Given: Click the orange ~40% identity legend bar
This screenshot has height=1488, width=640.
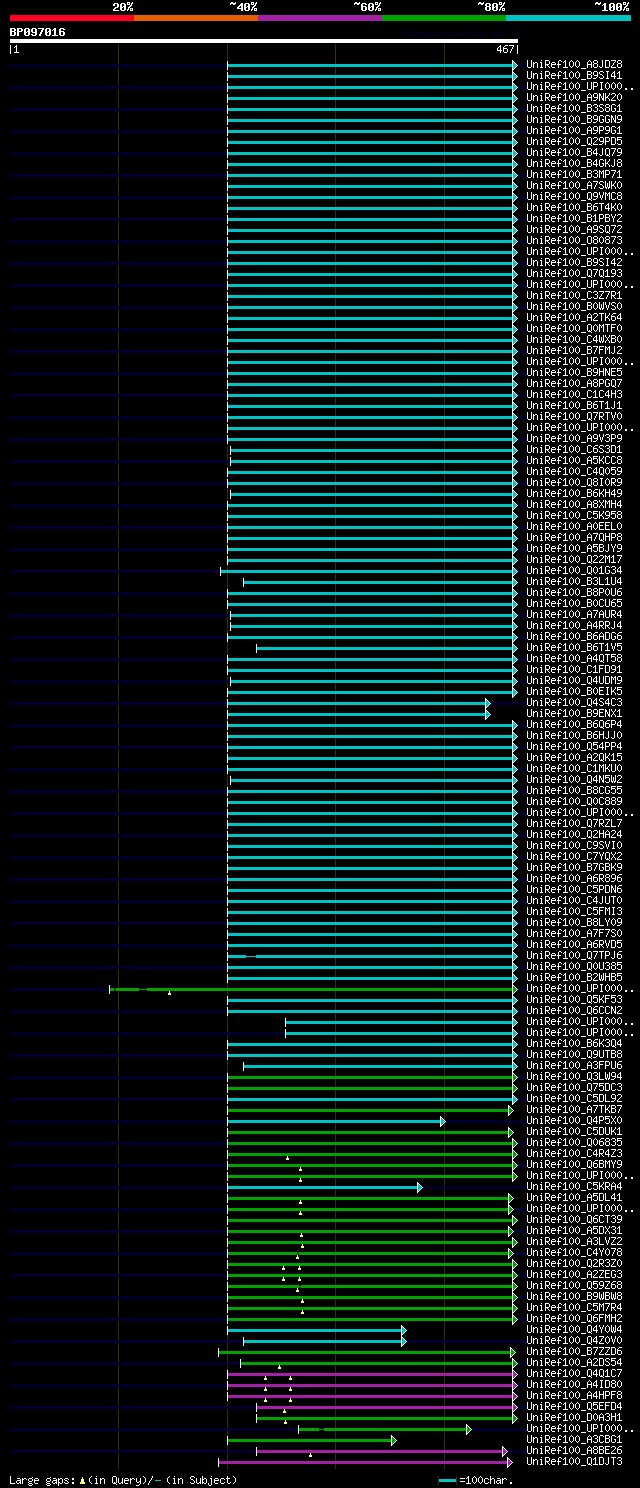Looking at the screenshot, I should pyautogui.click(x=196, y=18).
